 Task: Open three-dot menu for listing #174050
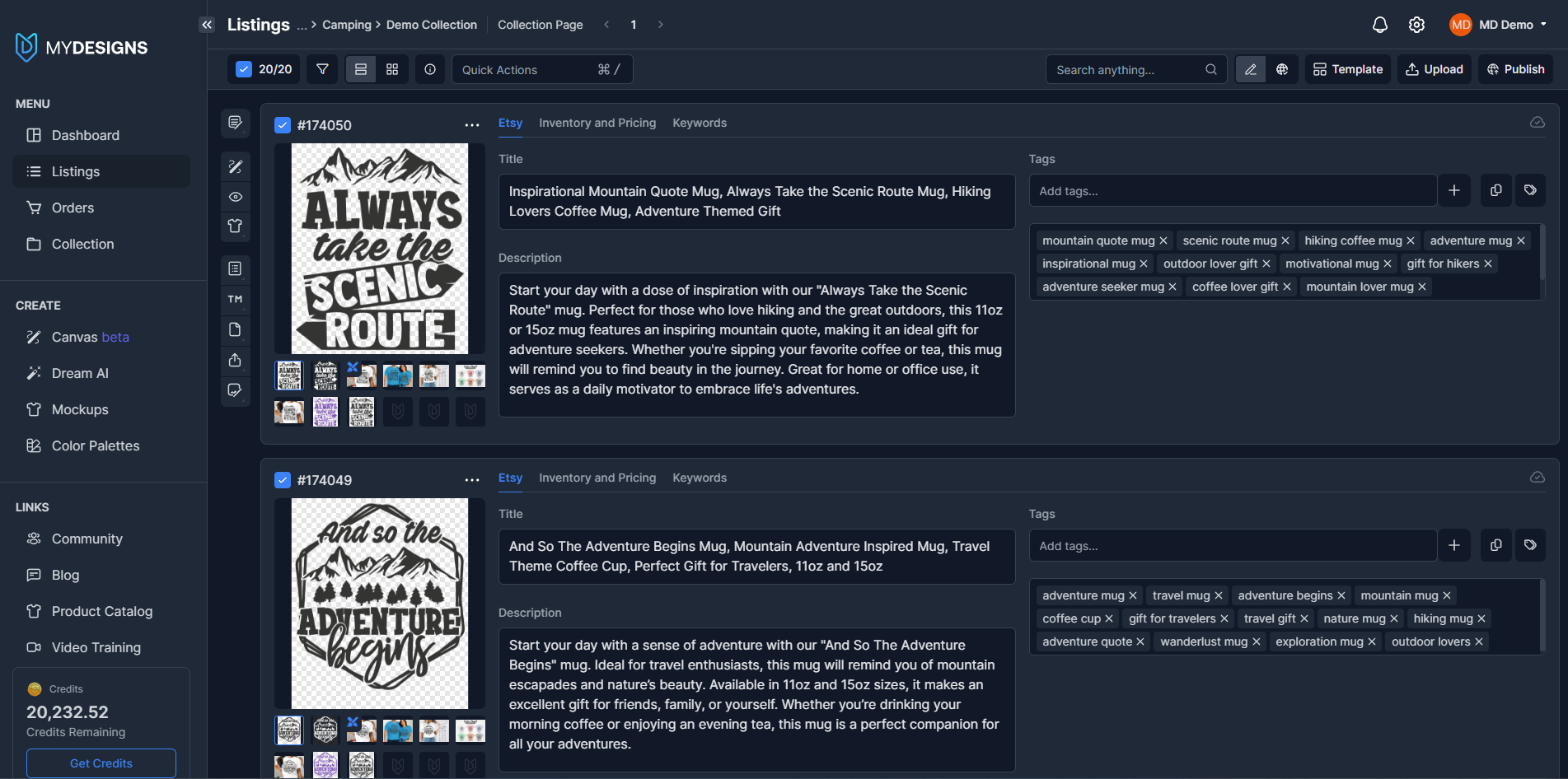471,125
